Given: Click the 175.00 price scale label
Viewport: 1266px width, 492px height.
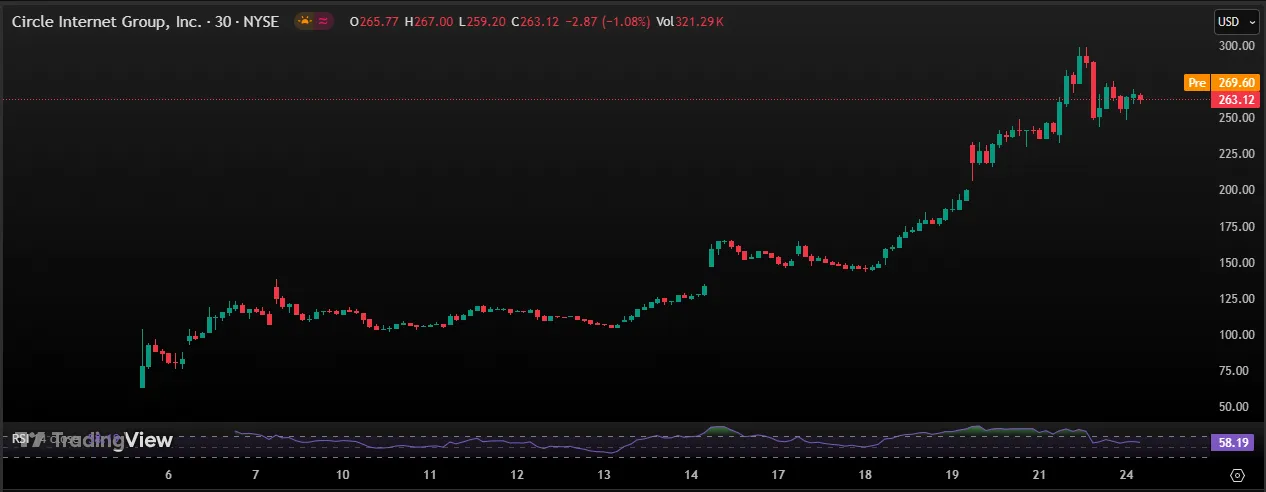Looking at the screenshot, I should coord(1236,227).
